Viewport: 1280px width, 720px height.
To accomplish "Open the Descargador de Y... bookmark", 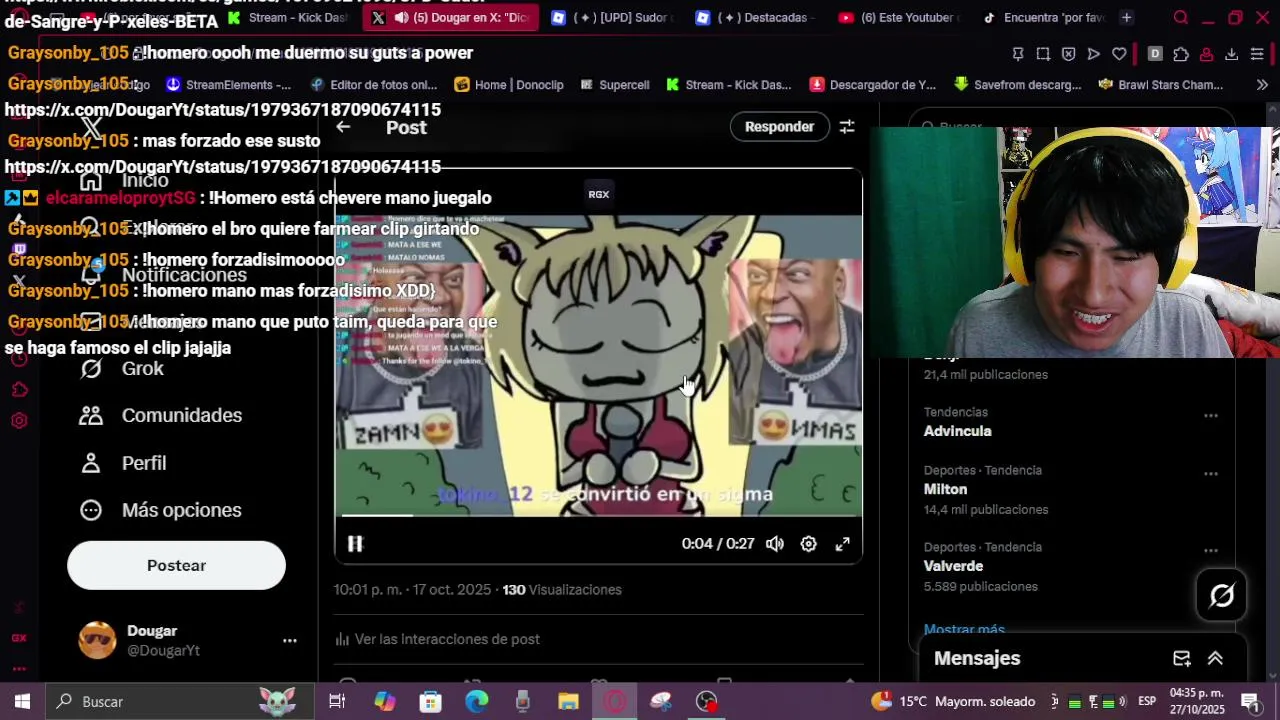I will pyautogui.click(x=873, y=85).
